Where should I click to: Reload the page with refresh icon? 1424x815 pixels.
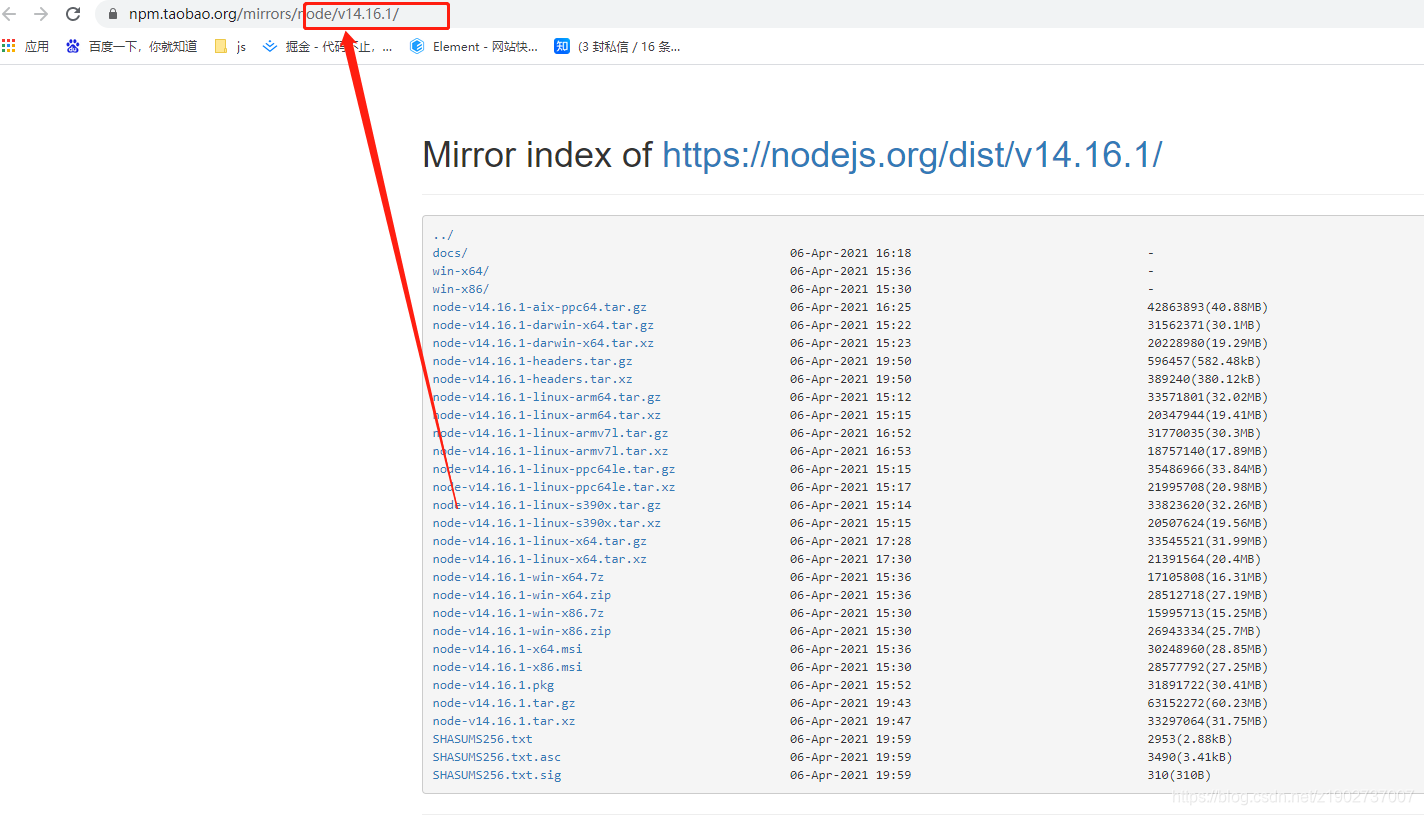pyautogui.click(x=73, y=14)
